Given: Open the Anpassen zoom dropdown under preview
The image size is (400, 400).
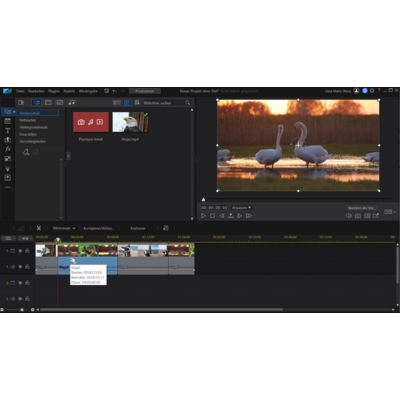Looking at the screenshot, I should pos(241,208).
